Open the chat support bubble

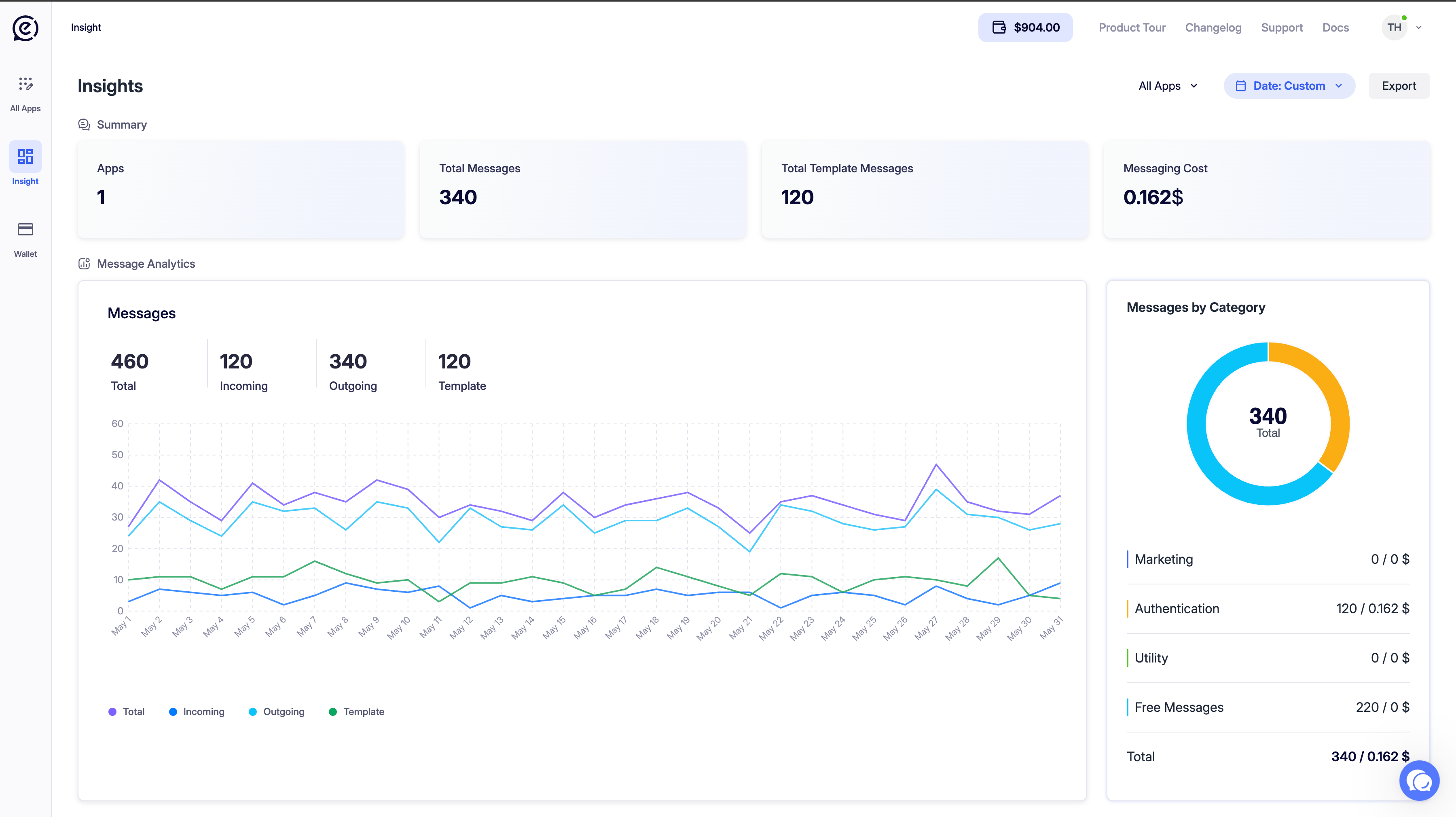[x=1419, y=781]
